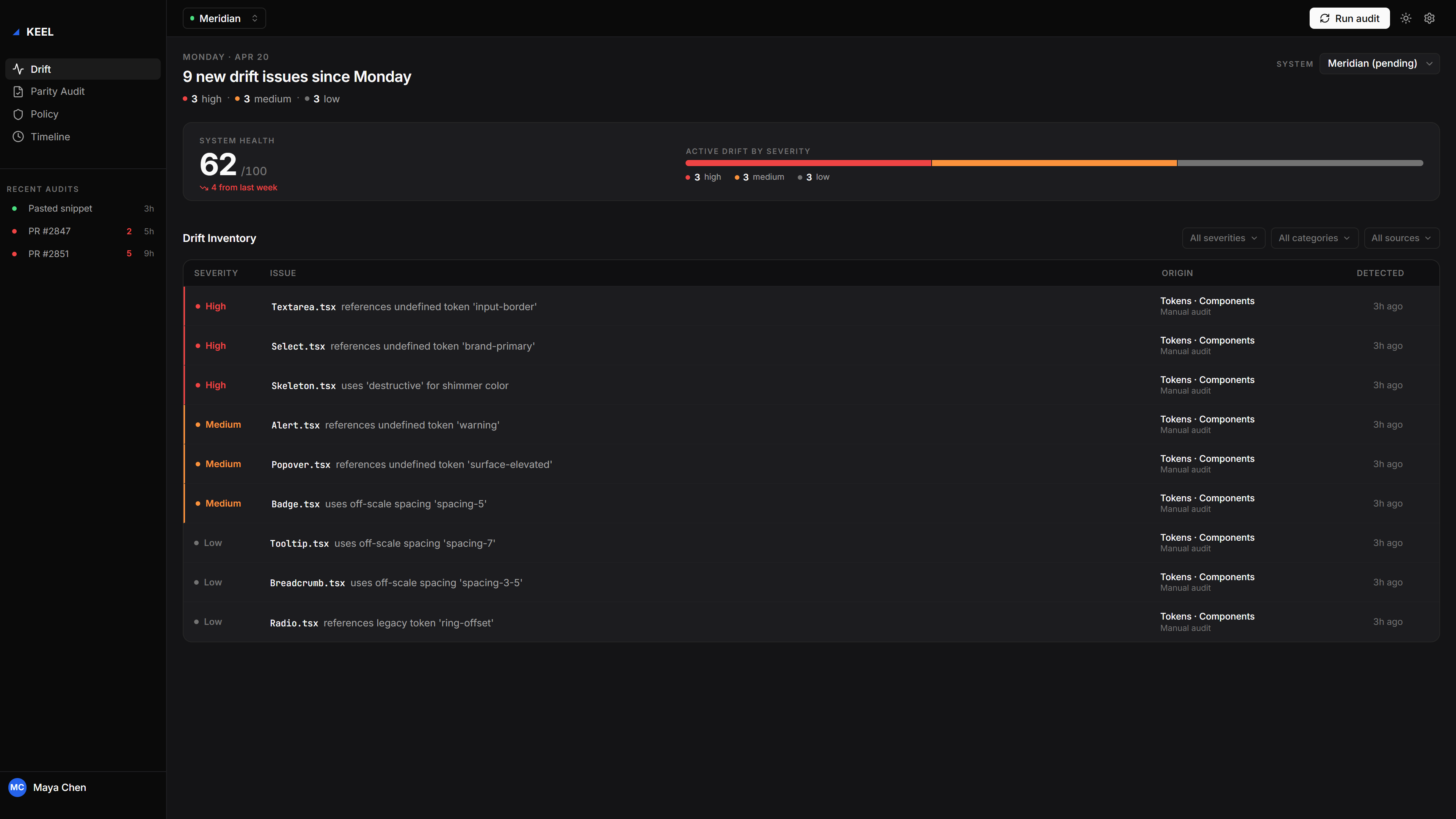This screenshot has width=1456, height=819.
Task: Open the Badge.tsx 'spacing-5' issue
Action: (x=811, y=504)
